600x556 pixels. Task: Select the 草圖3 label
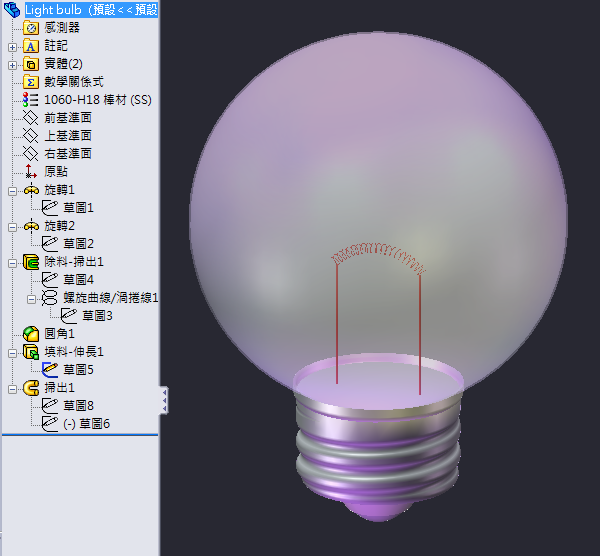point(98,316)
